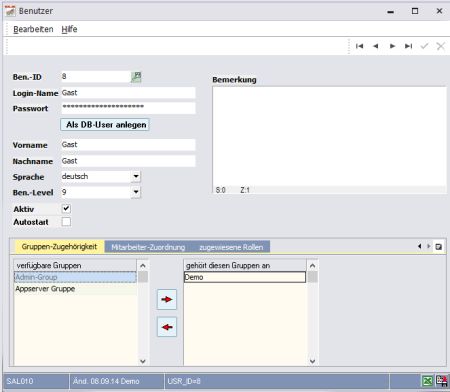The image size is (450, 392).
Task: Click the tab list icon beside tab arrows
Action: 439,247
